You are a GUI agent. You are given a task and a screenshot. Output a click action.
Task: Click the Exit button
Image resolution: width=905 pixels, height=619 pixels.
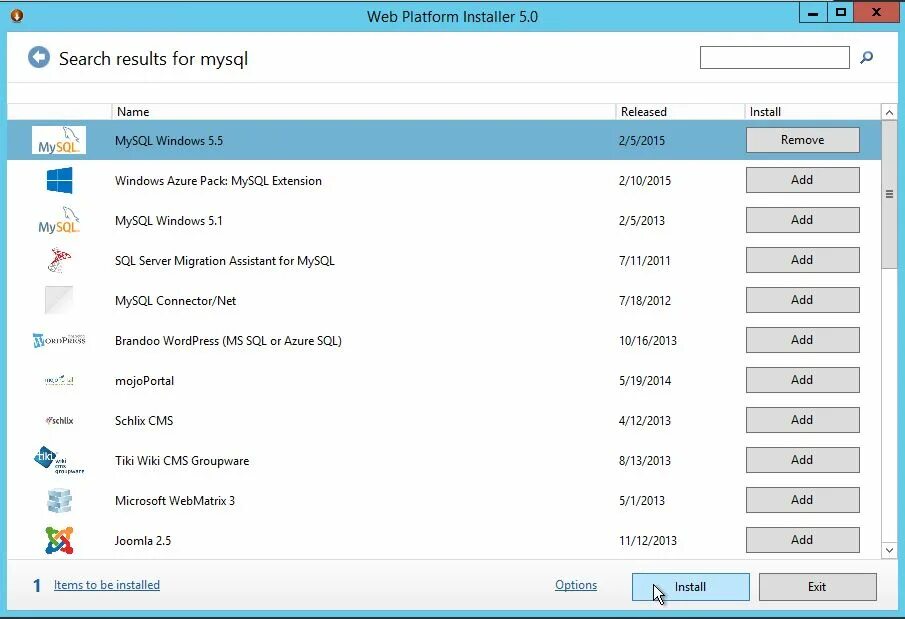click(x=817, y=587)
